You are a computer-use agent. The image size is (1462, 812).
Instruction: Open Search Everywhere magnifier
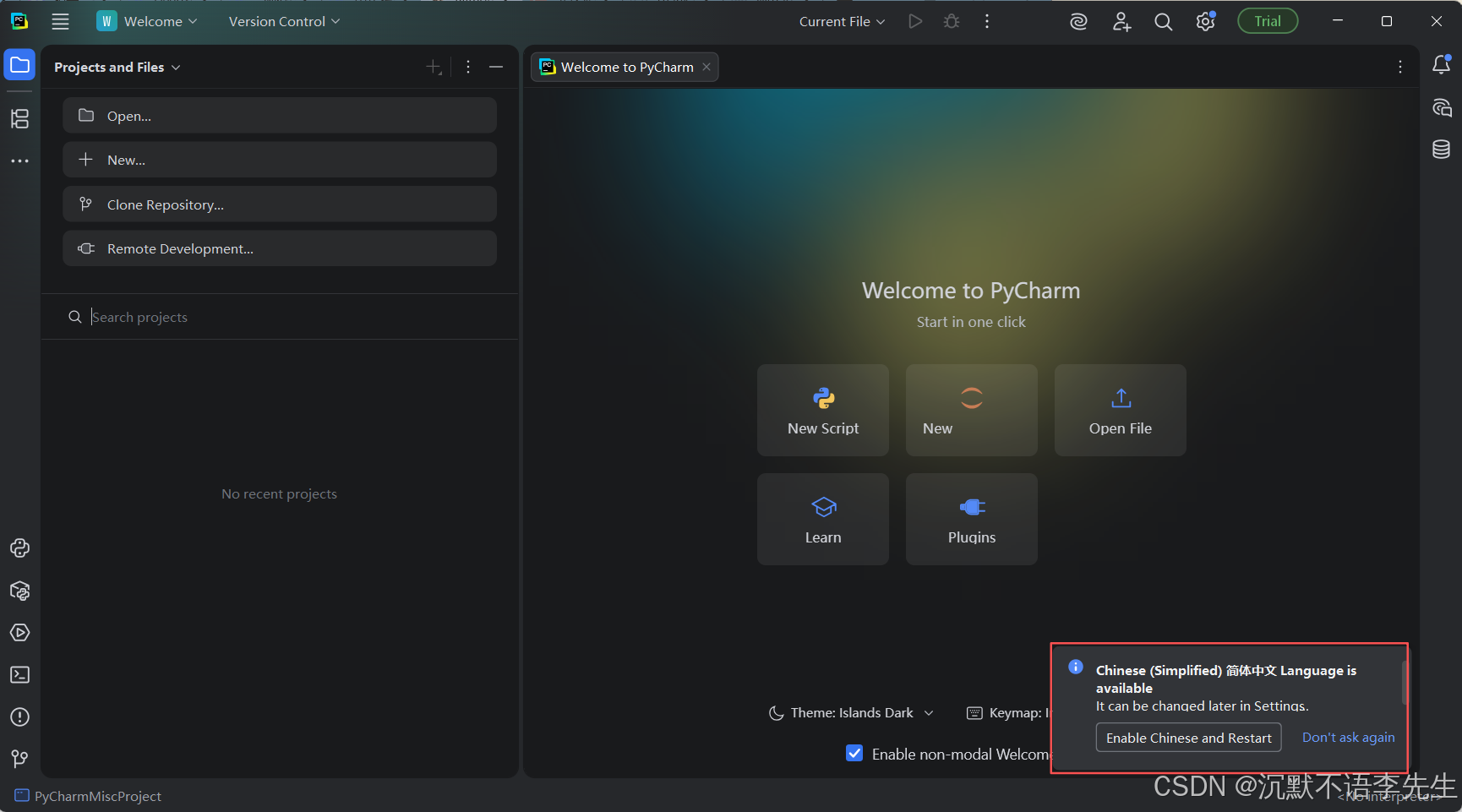(x=1164, y=22)
